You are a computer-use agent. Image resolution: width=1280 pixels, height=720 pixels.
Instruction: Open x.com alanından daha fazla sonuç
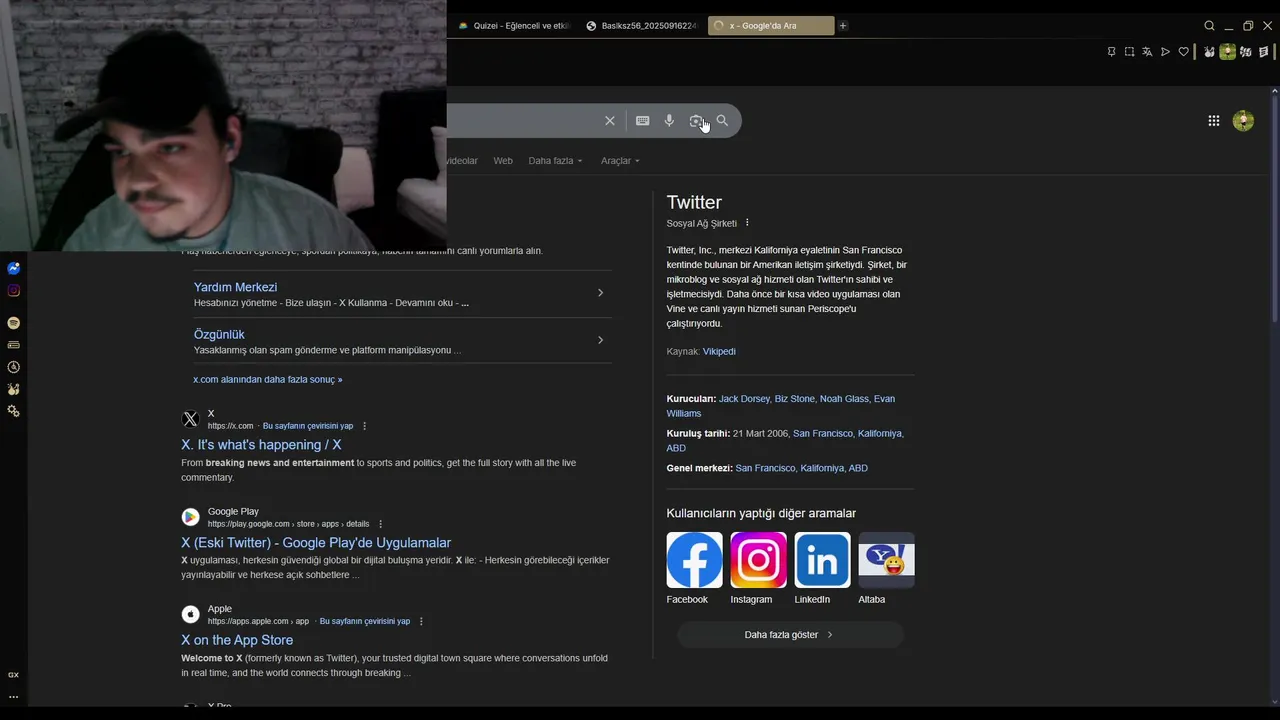268,380
